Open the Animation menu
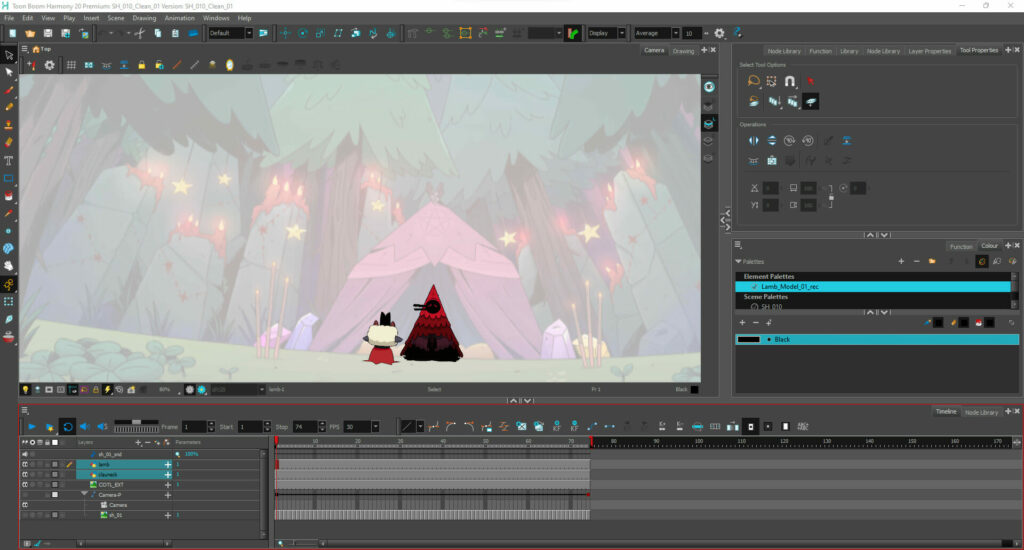The height and width of the screenshot is (550, 1024). (179, 18)
